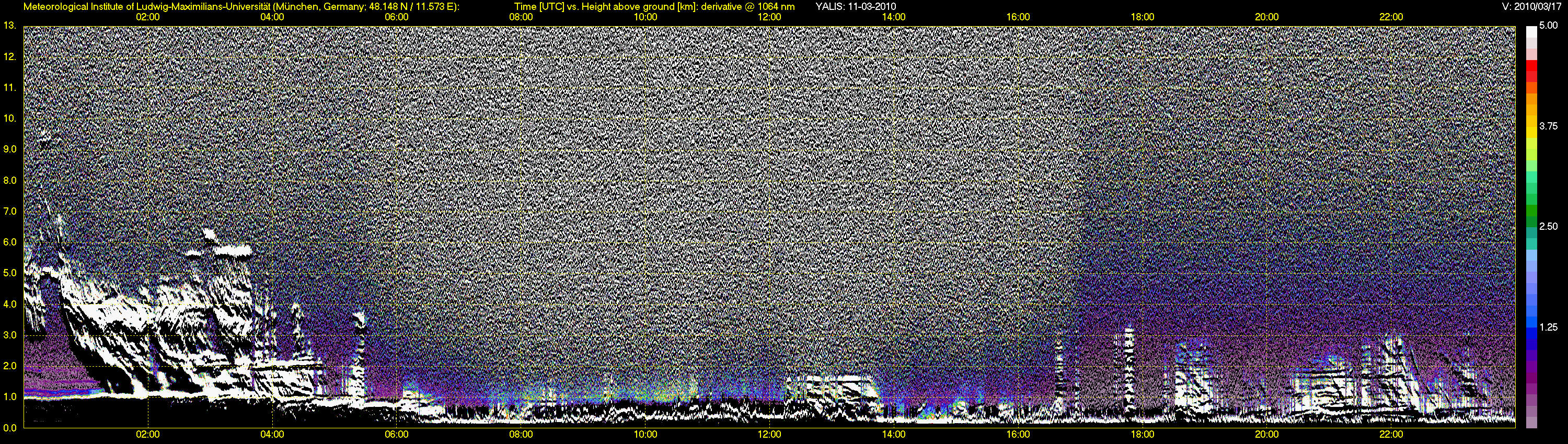1568x444 pixels.
Task: Click the '02:00' label on the bottom time axis
Action: 148,435
